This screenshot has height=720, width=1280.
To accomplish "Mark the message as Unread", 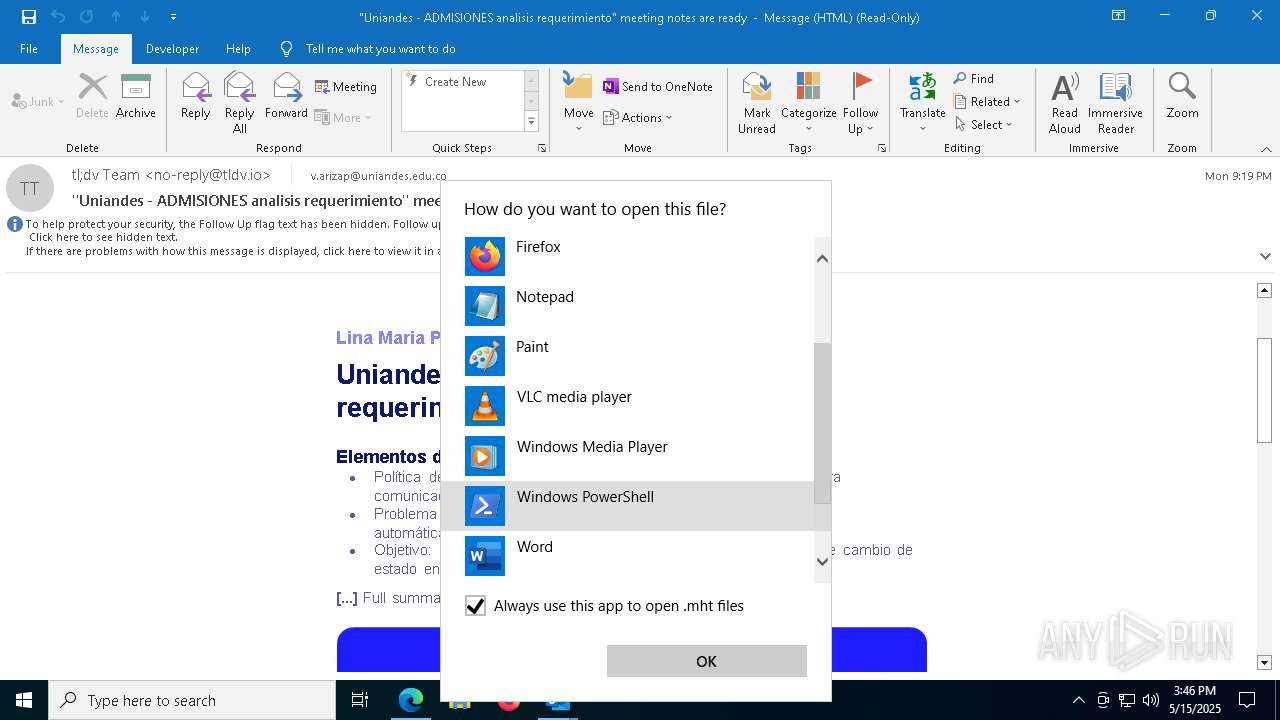I will tap(757, 103).
